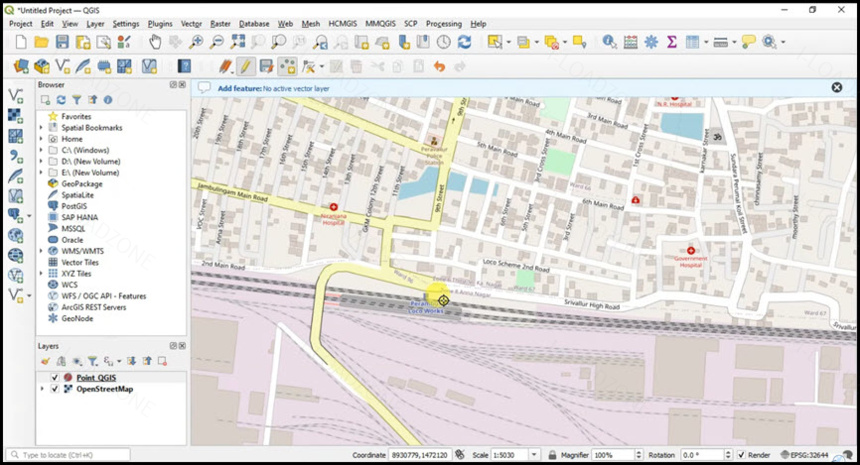Click the EPSG:32644 CRS button
Image resolution: width=860 pixels, height=465 pixels.
coord(805,455)
